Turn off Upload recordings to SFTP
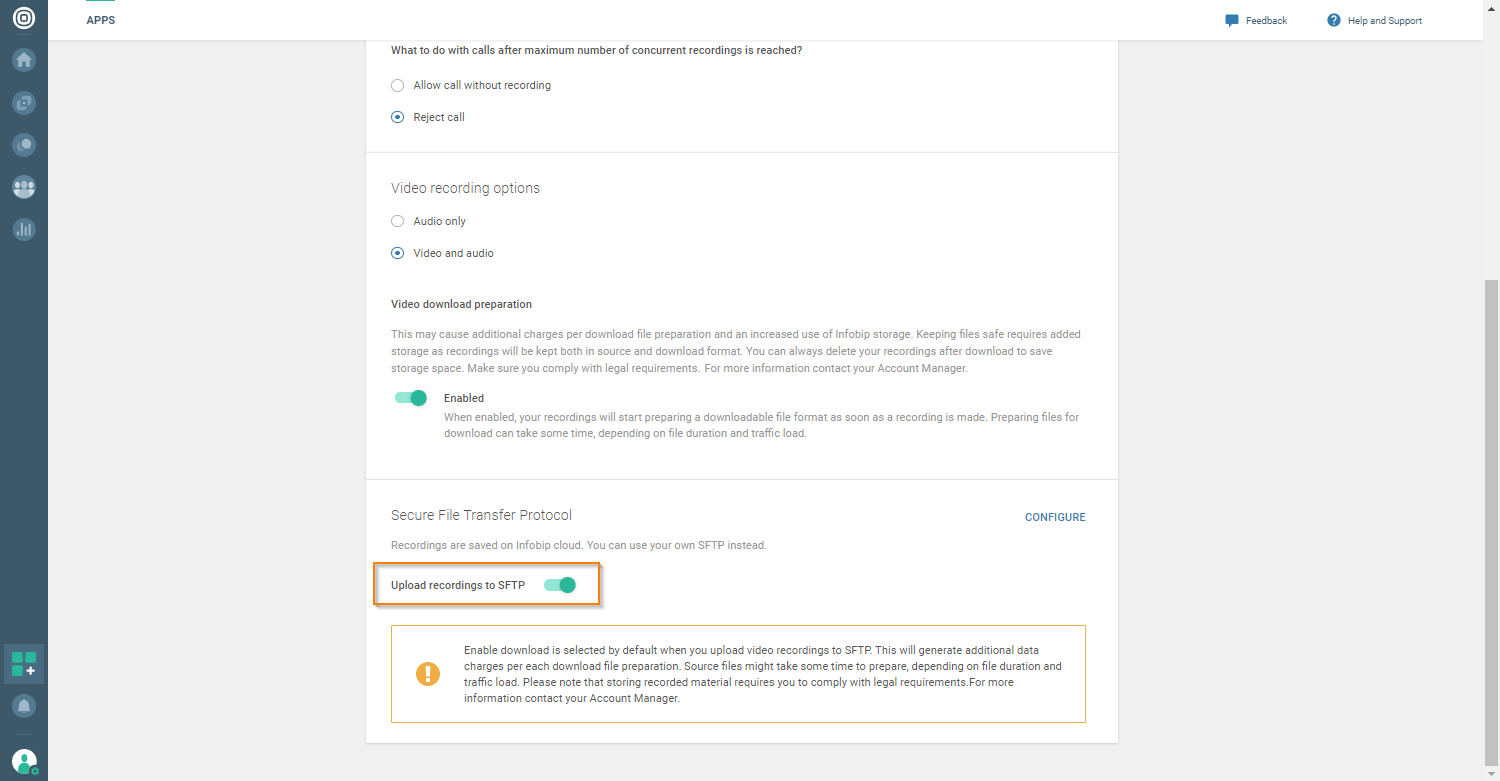 [x=560, y=585]
